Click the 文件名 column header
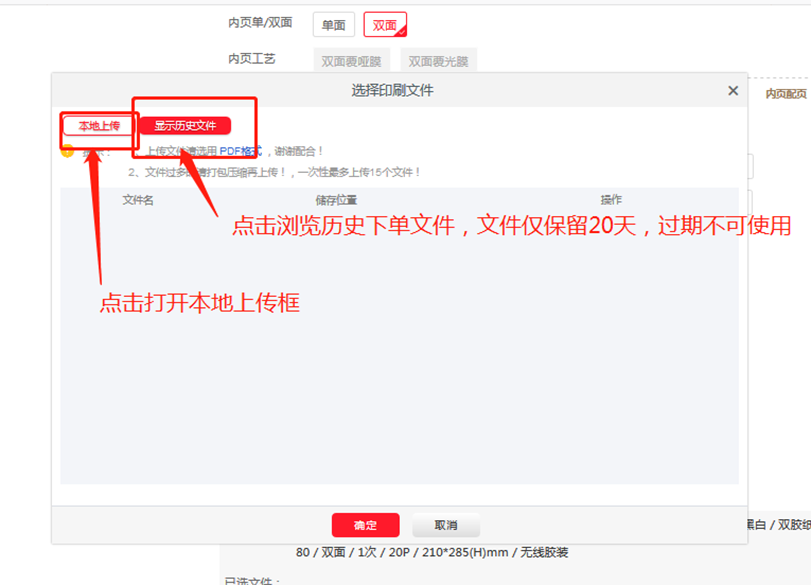 tap(138, 200)
